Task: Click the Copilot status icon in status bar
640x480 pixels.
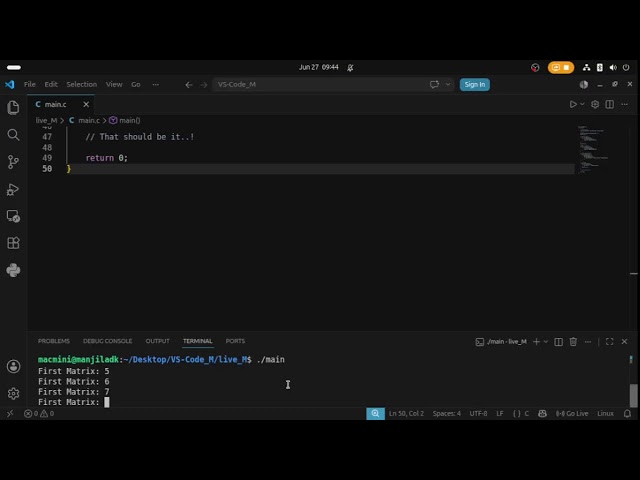Action: tap(542, 413)
